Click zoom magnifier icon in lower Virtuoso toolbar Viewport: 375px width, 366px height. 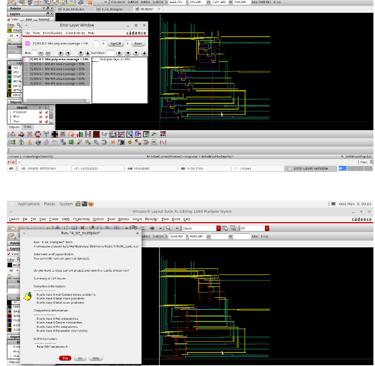(x=168, y=228)
